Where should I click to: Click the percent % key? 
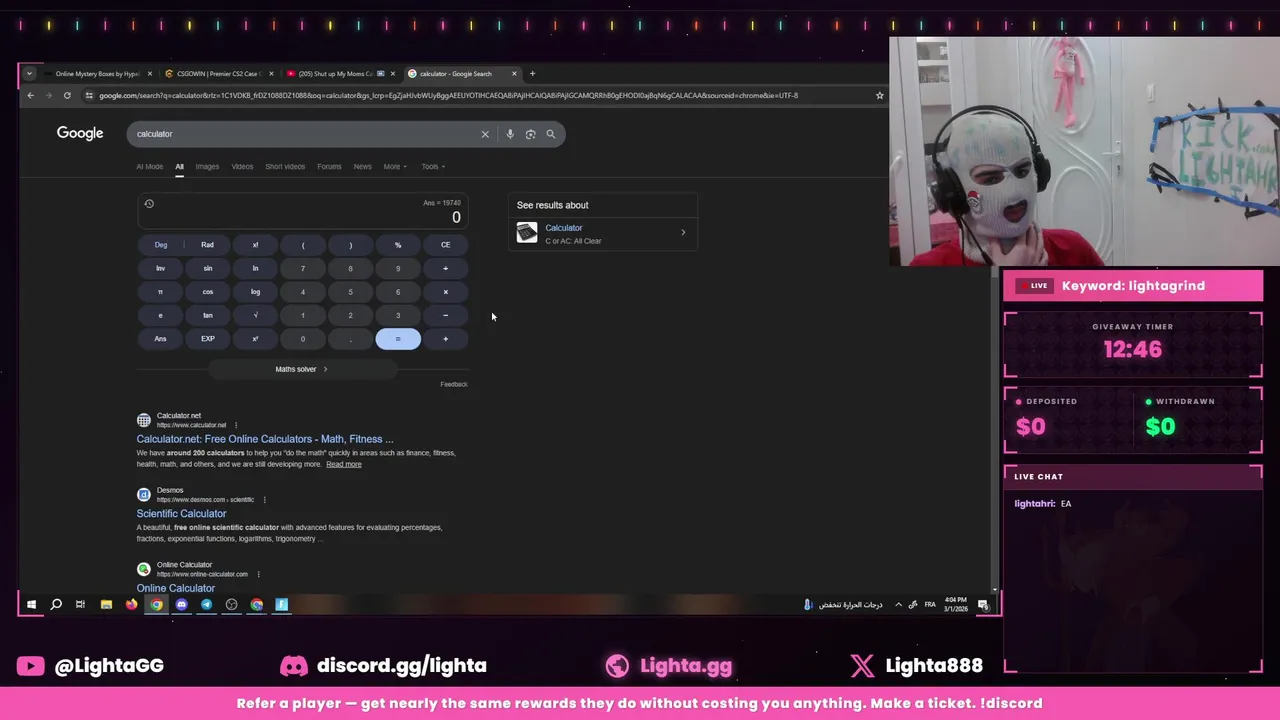[x=398, y=245]
